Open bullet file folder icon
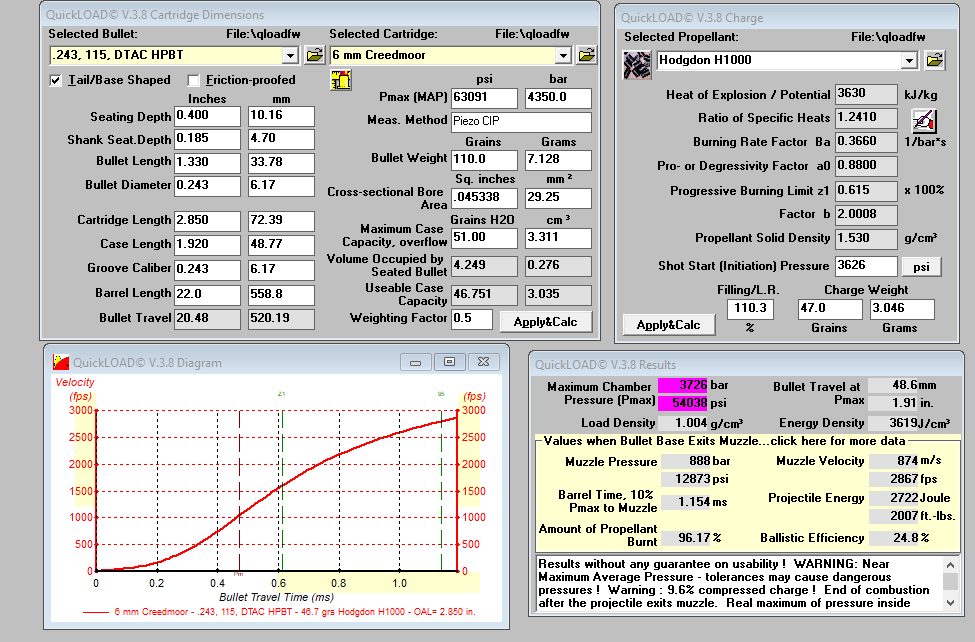Viewport: 975px width, 642px height. click(313, 55)
